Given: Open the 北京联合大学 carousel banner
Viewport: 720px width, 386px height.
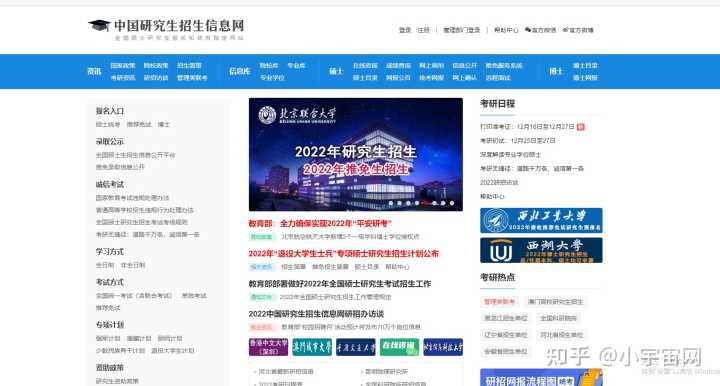Looking at the screenshot, I should coord(355,154).
